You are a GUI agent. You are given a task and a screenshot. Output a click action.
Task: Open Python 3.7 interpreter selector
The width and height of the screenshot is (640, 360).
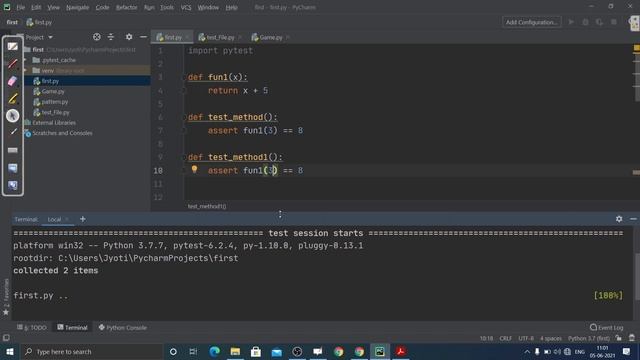589,338
